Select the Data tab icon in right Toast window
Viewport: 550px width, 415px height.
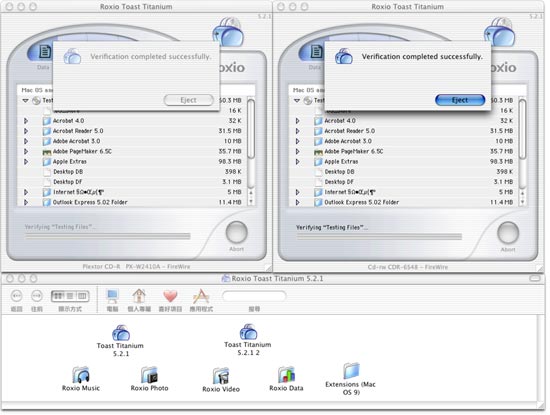[x=316, y=52]
